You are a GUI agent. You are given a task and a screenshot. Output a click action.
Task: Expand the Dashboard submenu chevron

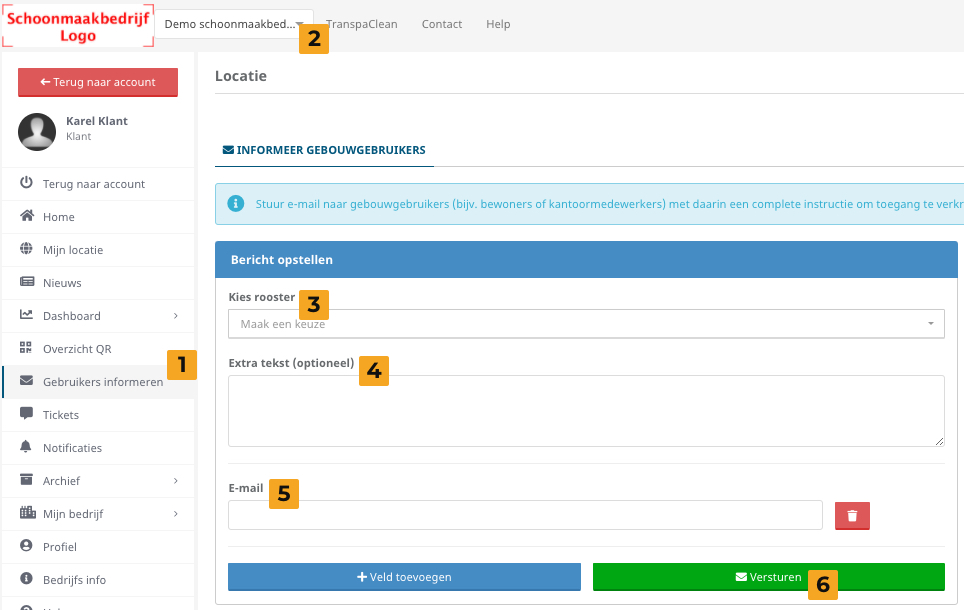pos(176,316)
